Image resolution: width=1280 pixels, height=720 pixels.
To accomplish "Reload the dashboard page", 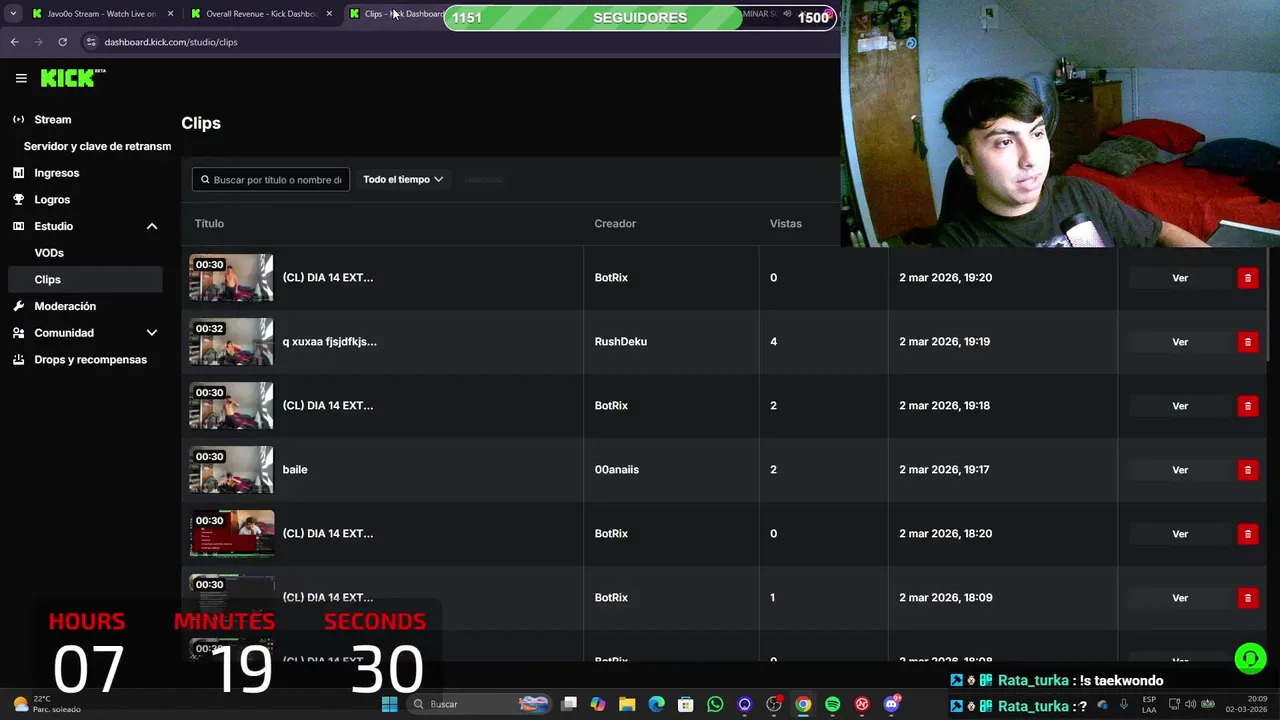I will point(62,42).
